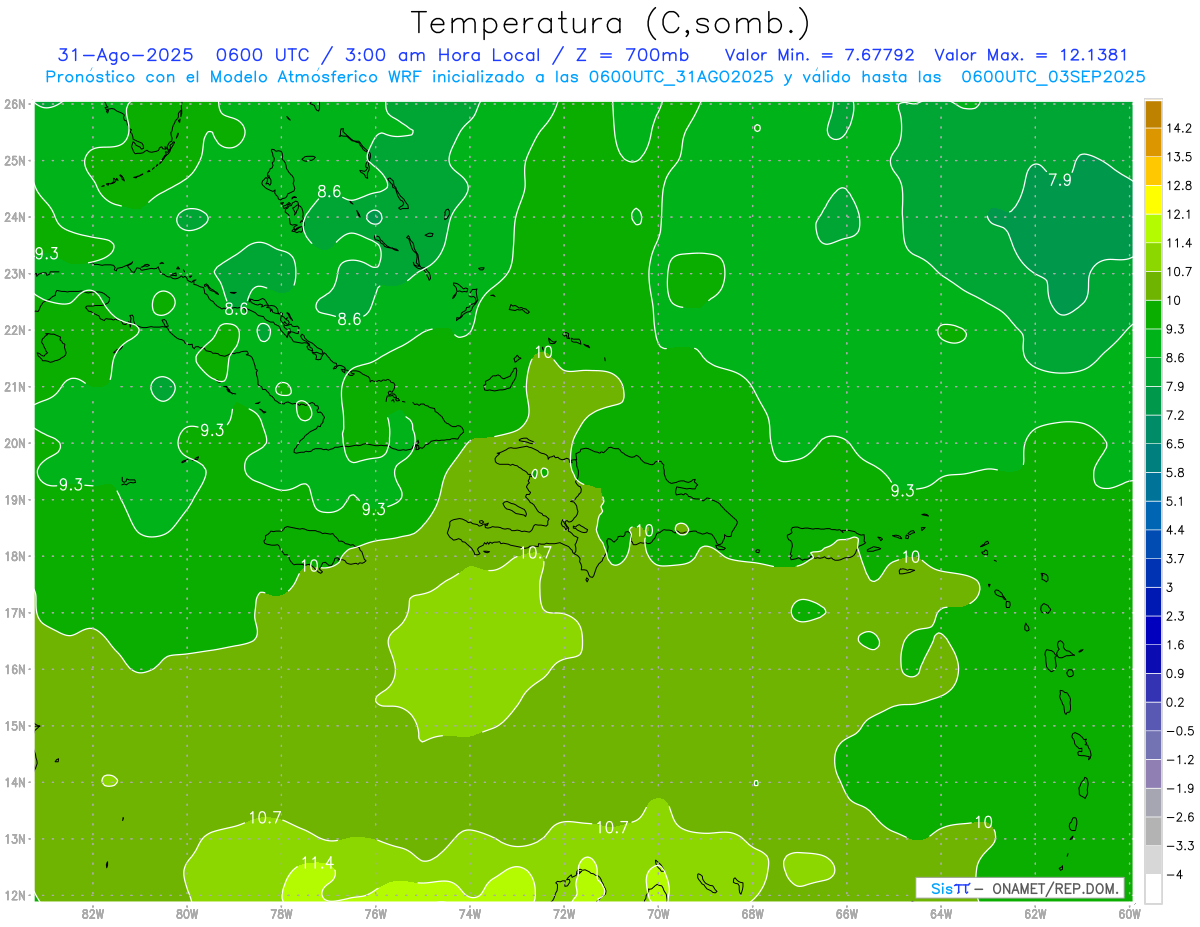Click colorbar swatch between 9.3 and 10

pyautogui.click(x=1153, y=314)
